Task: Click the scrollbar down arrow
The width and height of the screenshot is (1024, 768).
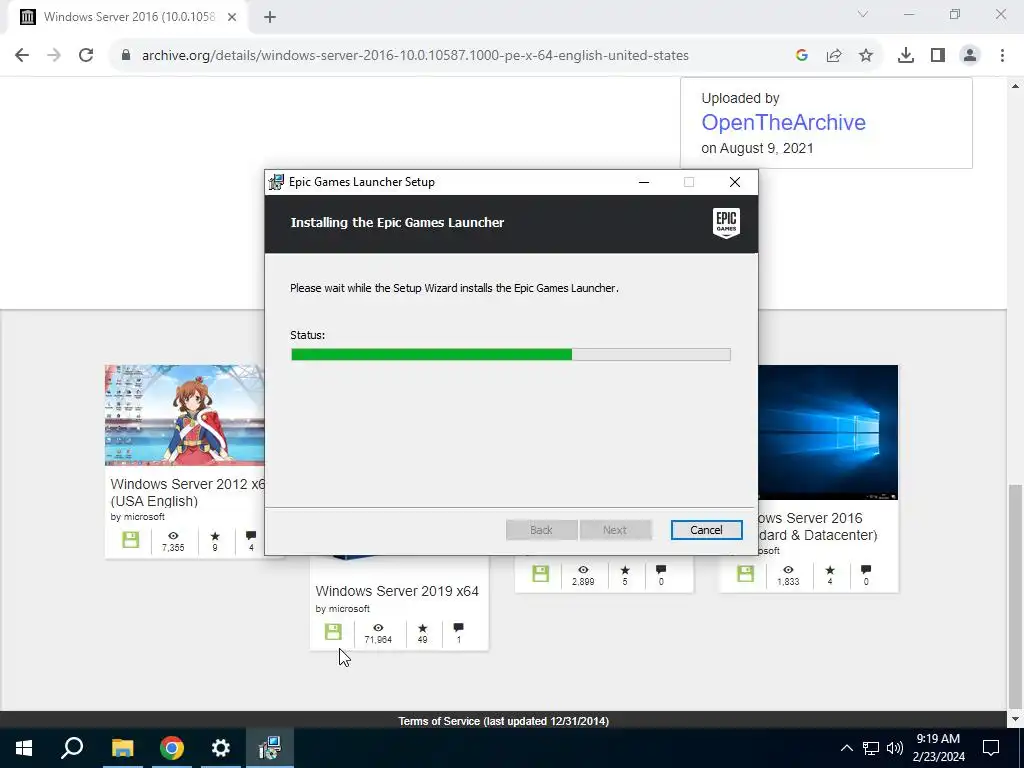Action: click(x=1015, y=720)
